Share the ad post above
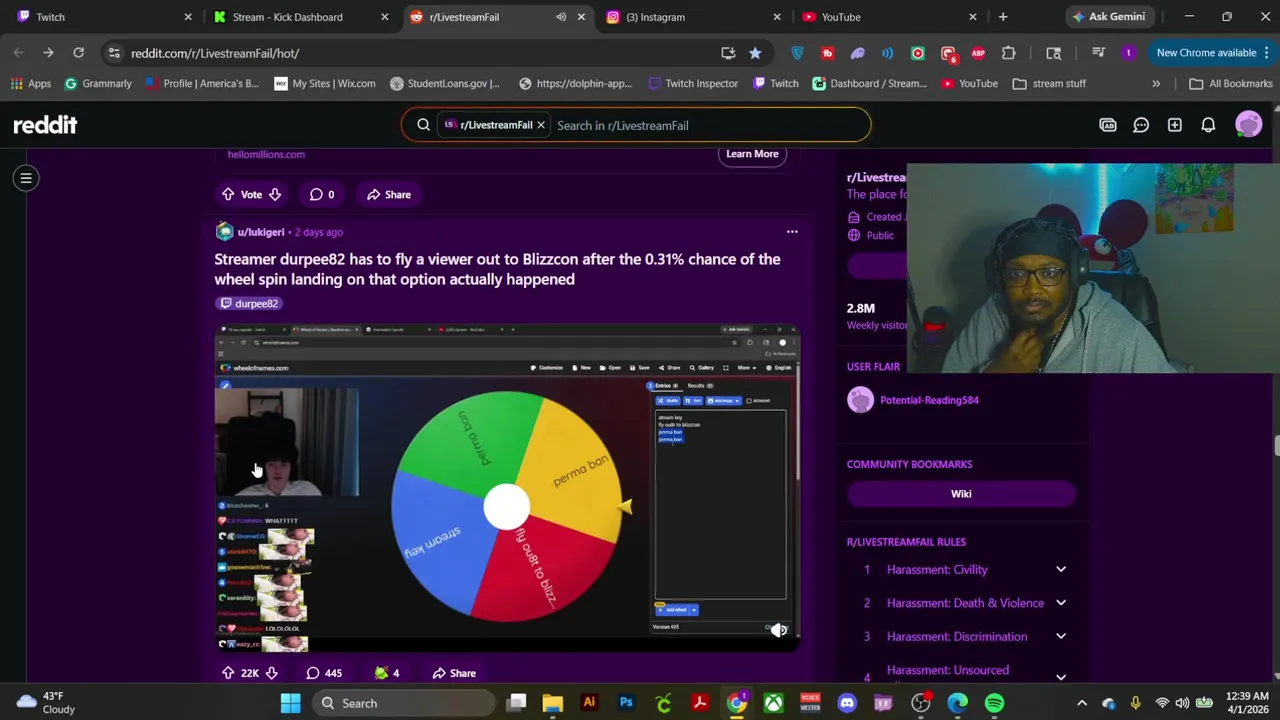The image size is (1280, 720). click(389, 194)
